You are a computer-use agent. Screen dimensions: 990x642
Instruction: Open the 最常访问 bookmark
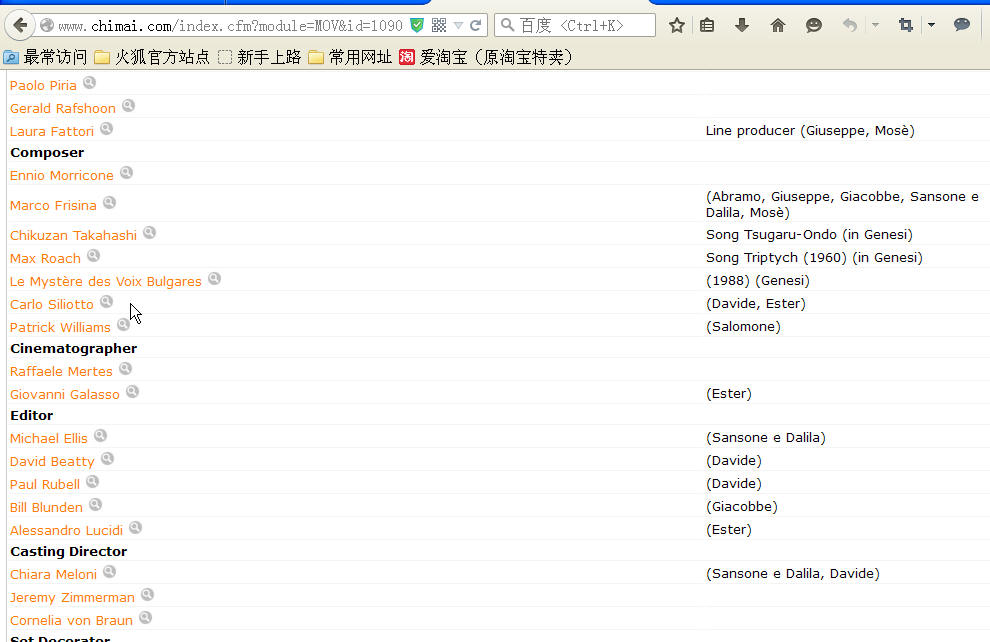[x=45, y=57]
